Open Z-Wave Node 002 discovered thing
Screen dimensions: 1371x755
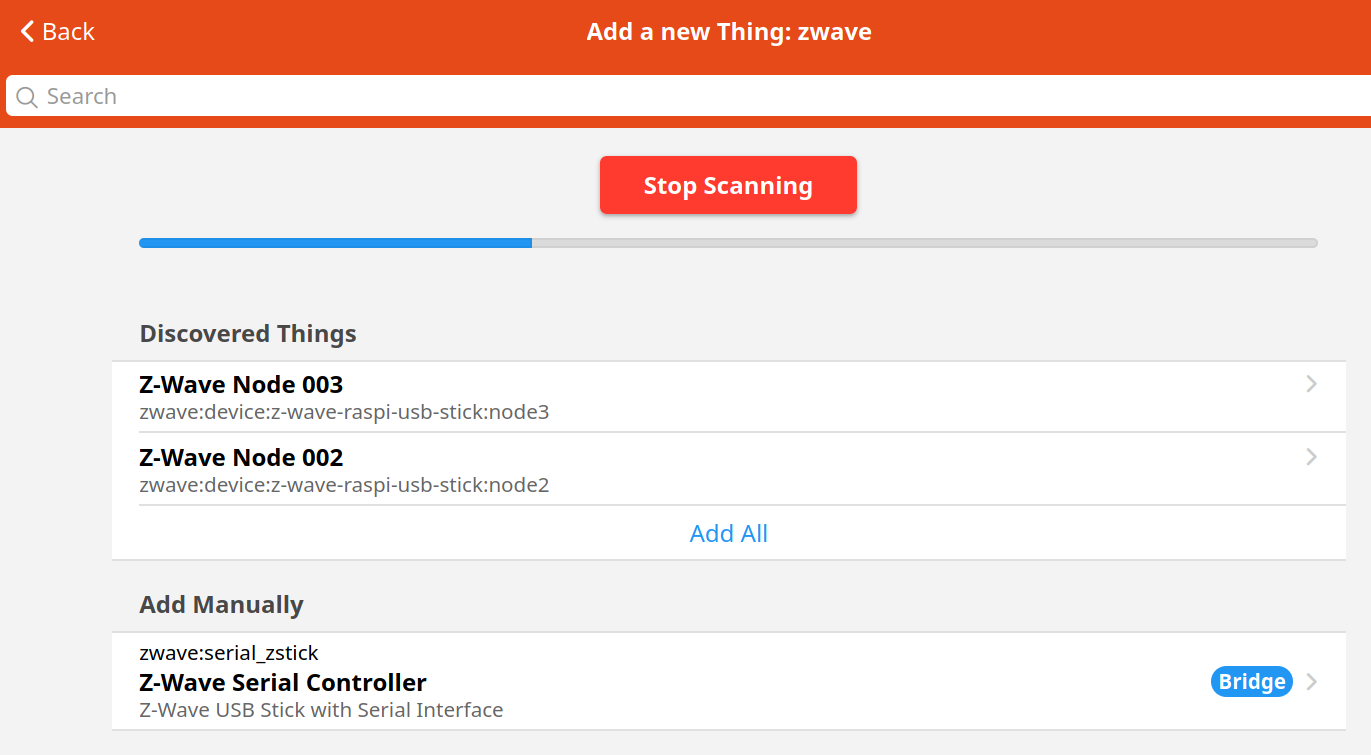click(x=728, y=470)
